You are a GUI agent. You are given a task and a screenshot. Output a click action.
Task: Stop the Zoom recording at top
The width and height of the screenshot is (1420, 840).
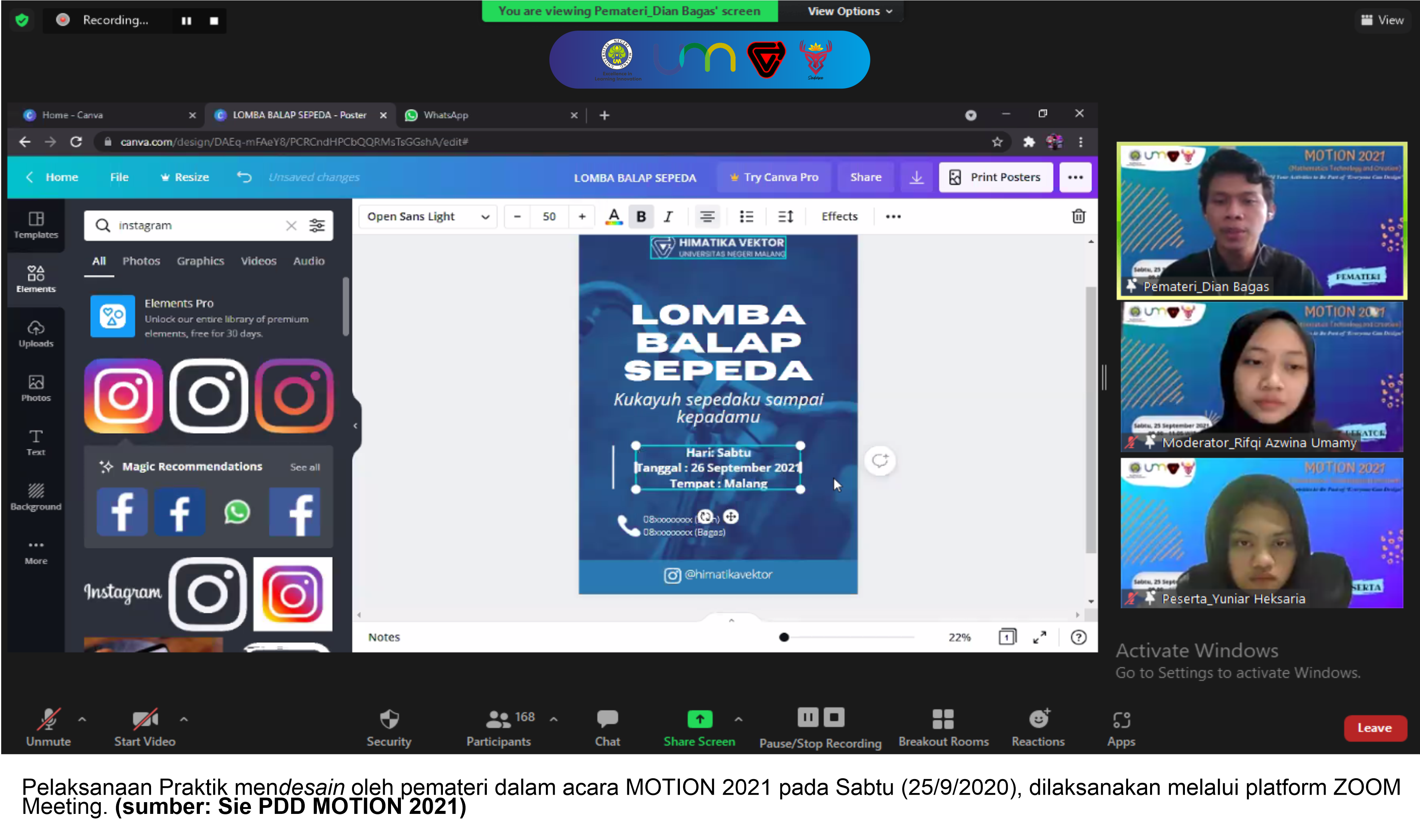[214, 20]
